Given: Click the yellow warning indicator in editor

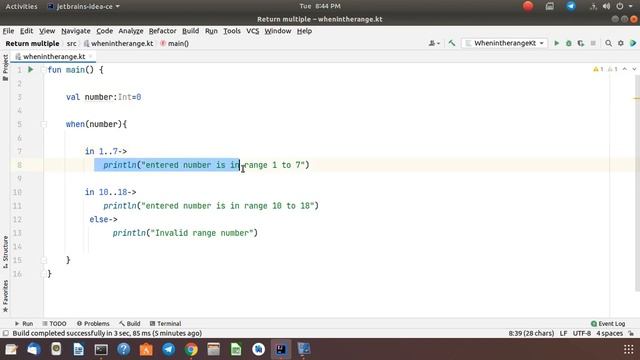Looking at the screenshot, I should (x=598, y=69).
